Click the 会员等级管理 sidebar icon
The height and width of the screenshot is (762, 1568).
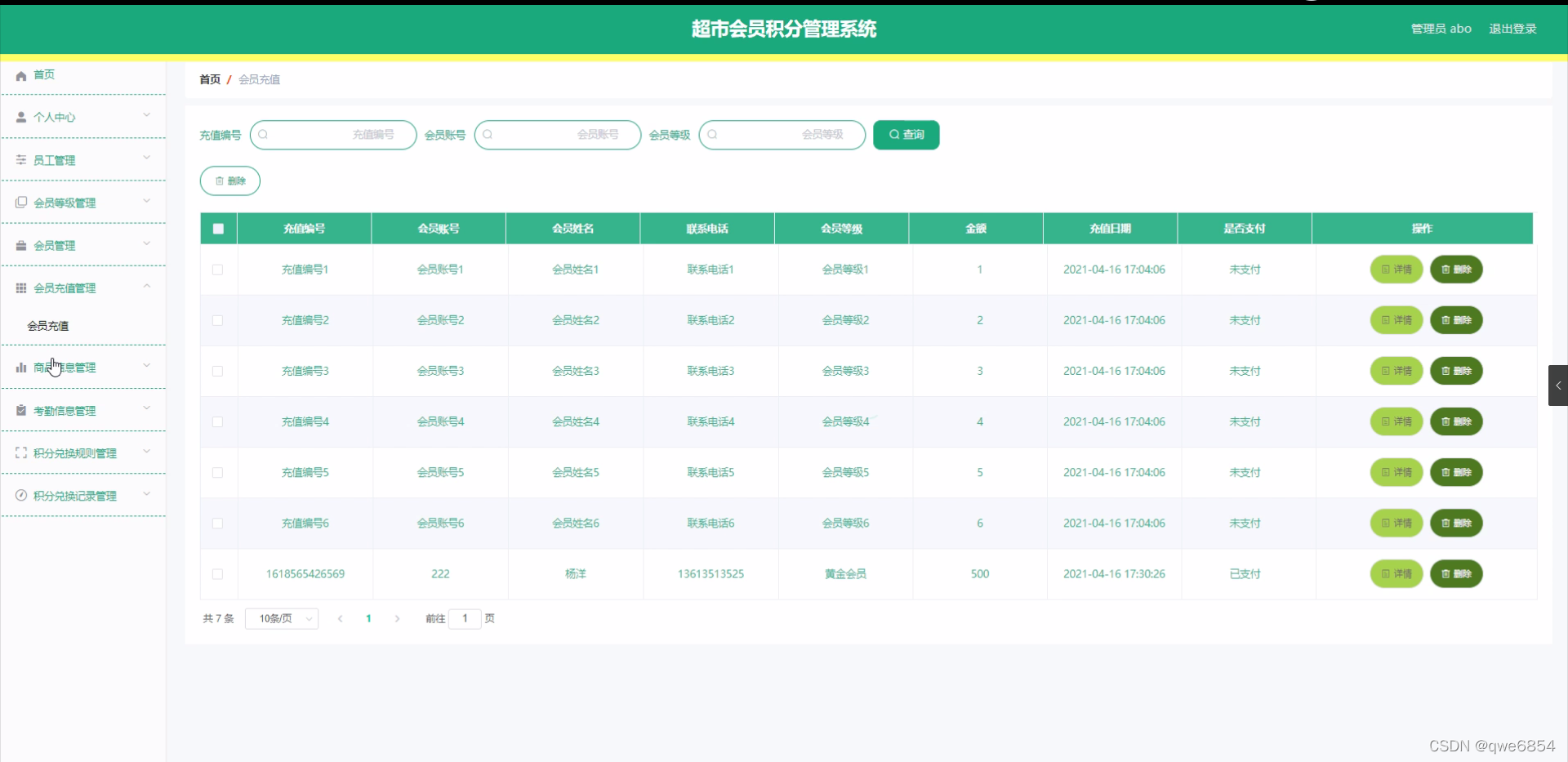[20, 202]
